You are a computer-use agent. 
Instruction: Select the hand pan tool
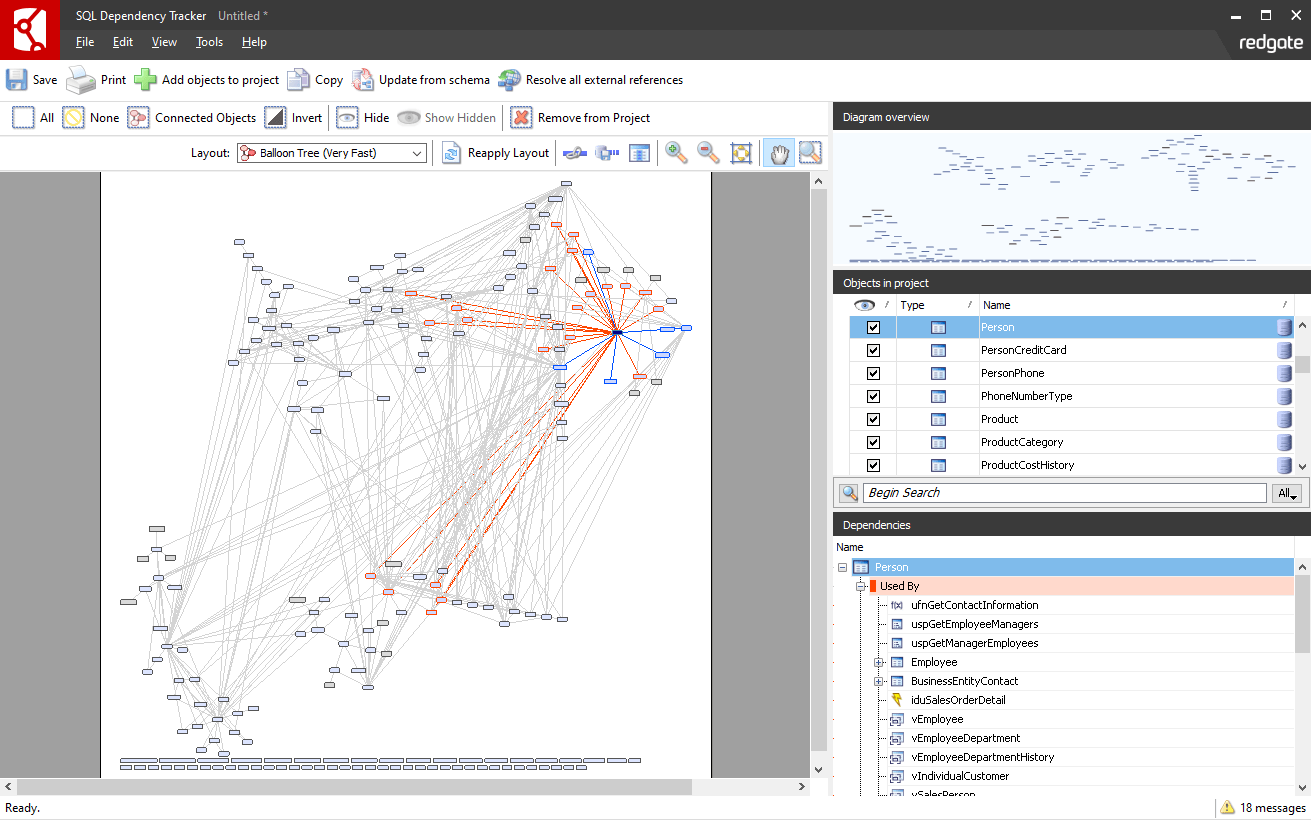(777, 152)
